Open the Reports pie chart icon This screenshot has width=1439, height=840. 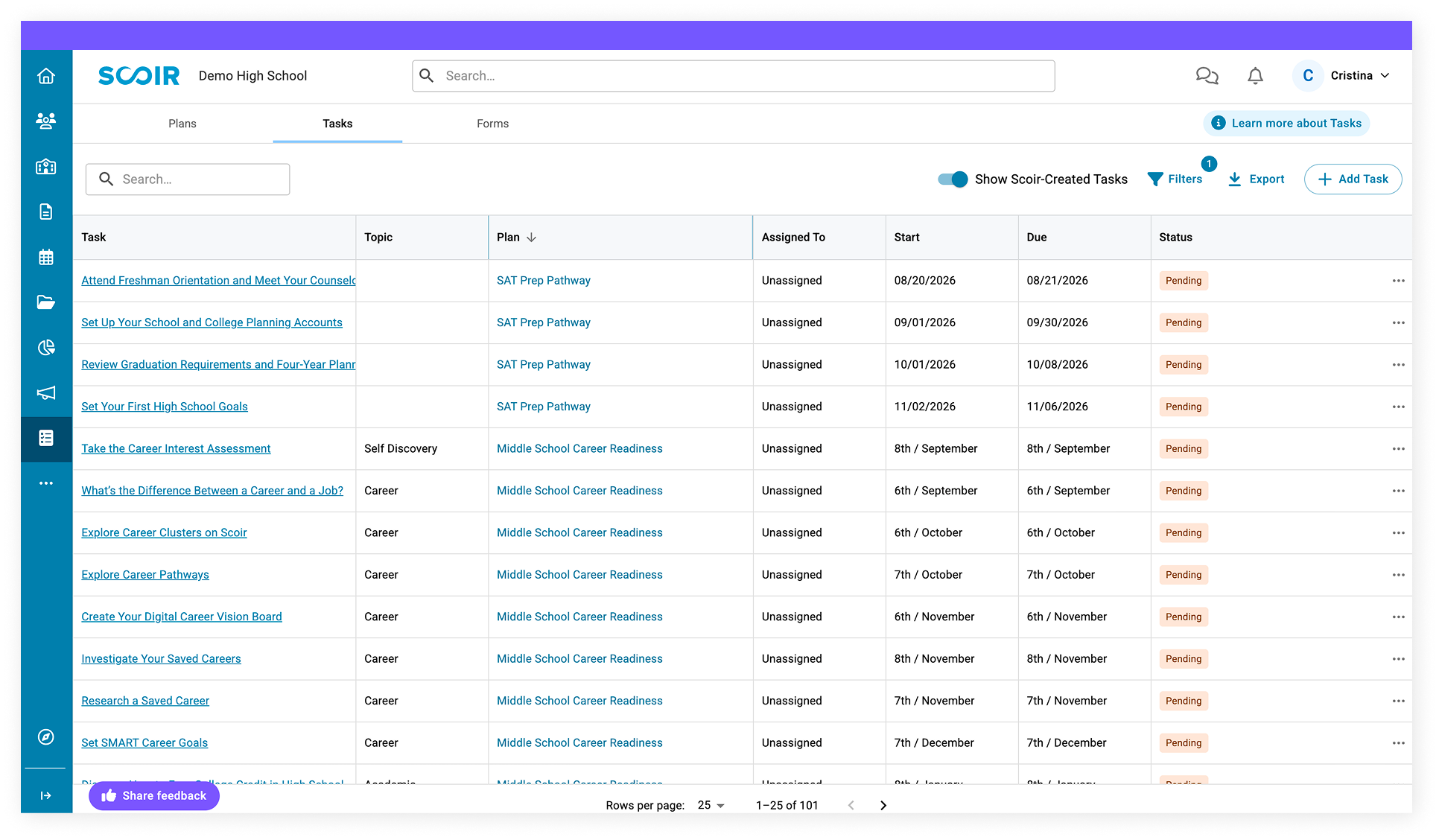[46, 348]
